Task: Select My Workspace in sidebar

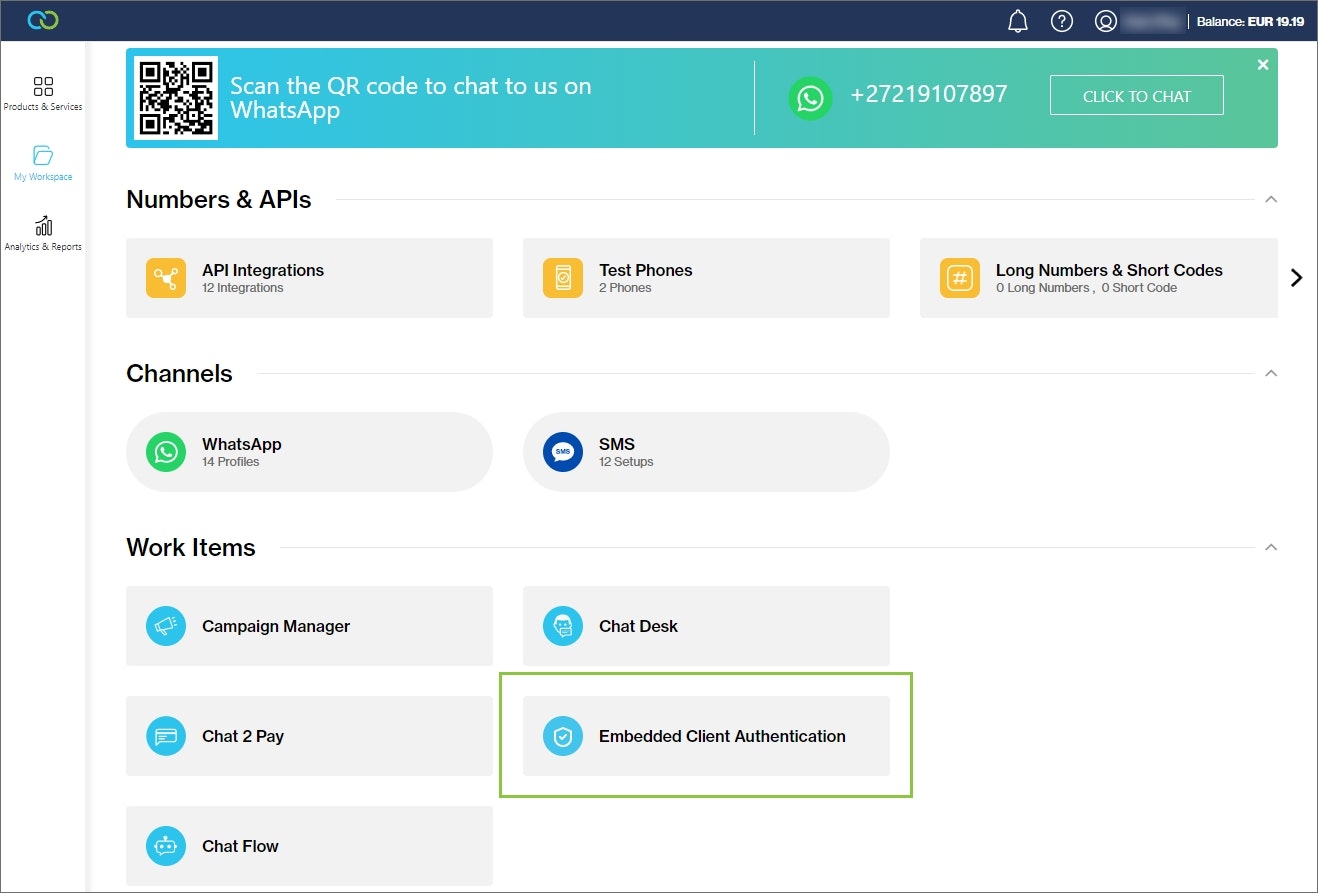Action: (x=43, y=163)
